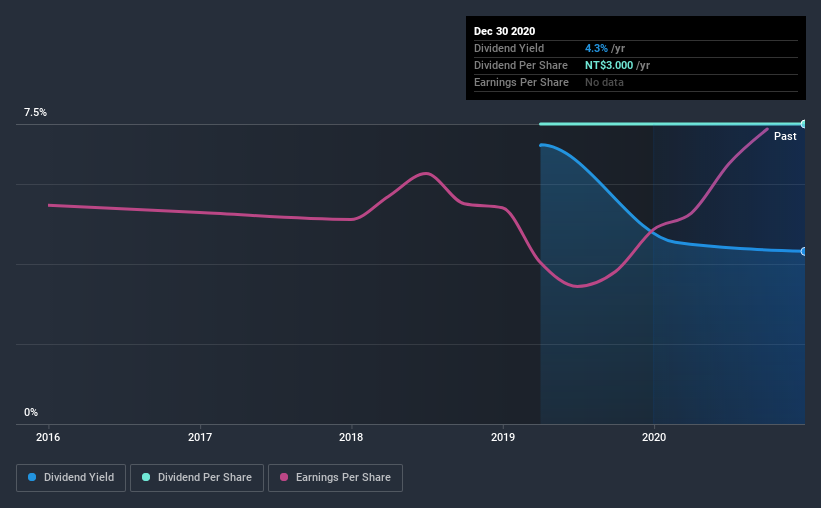
Task: Click the Dec 30 2020 tooltip date header
Action: (504, 31)
